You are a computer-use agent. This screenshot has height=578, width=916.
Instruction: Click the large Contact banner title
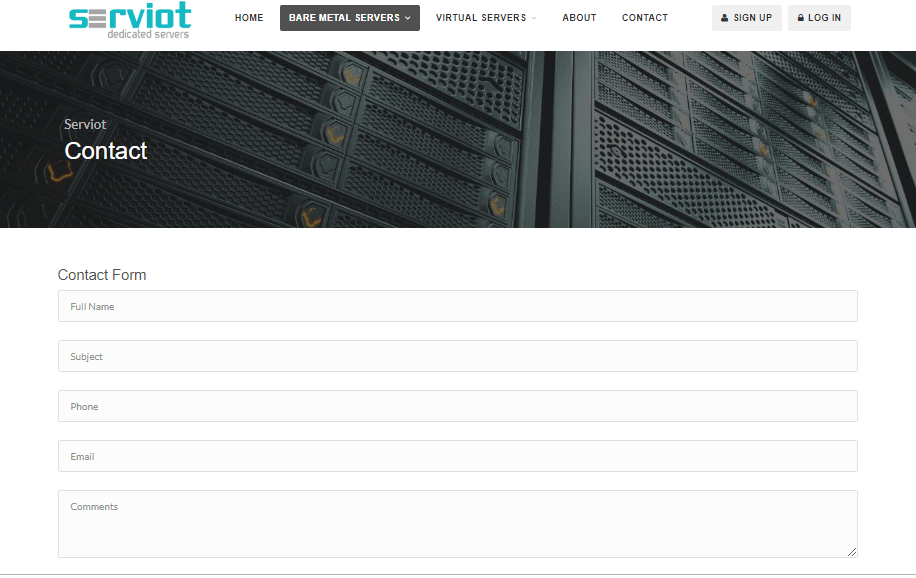point(106,151)
